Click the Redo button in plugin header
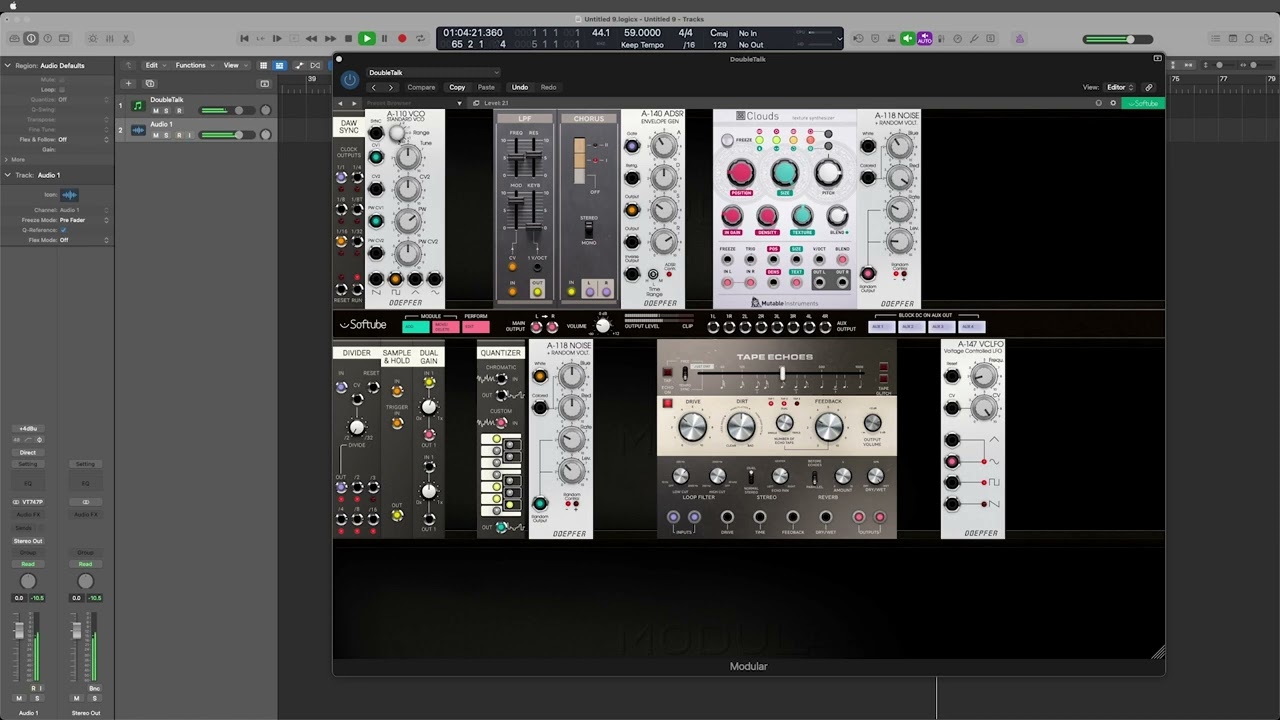This screenshot has width=1280, height=720. 549,87
